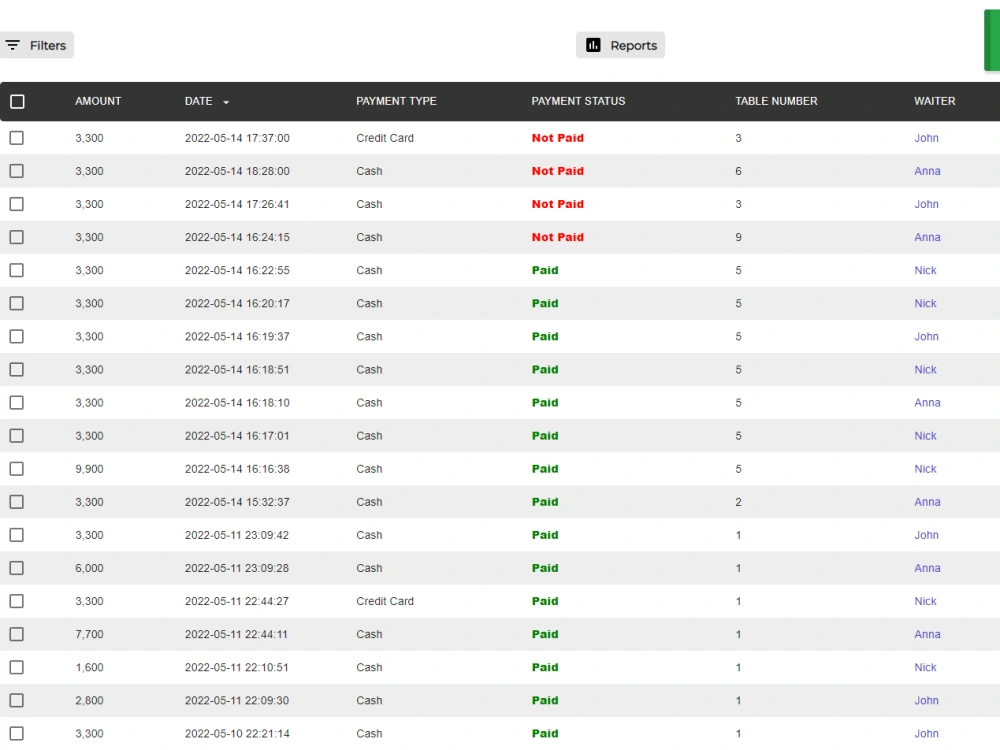
Task: Check the row dated 2022-05-14 17:37:00
Action: coord(17,138)
